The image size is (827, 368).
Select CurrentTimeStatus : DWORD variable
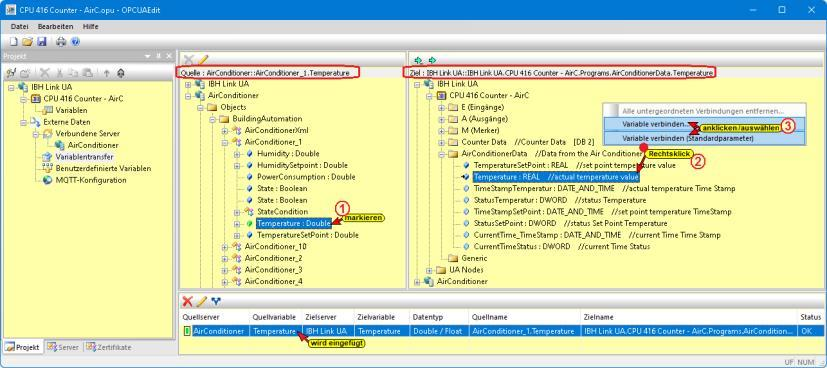click(x=562, y=247)
